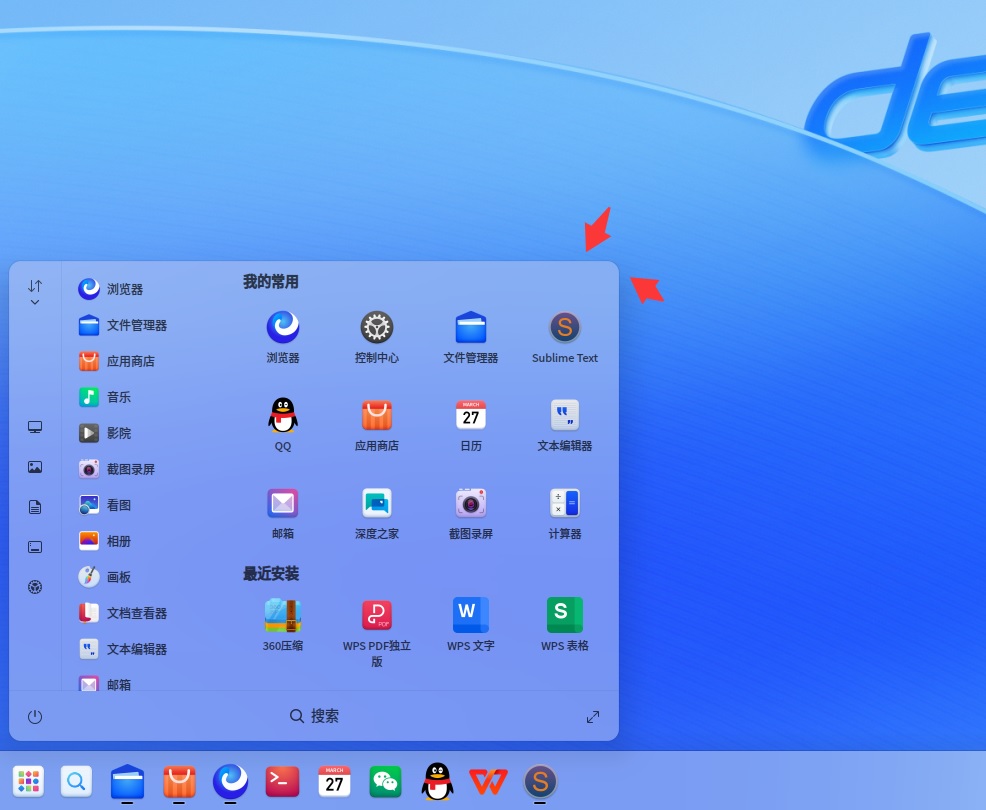Image resolution: width=986 pixels, height=810 pixels.
Task: Open the 计算器 calculator app
Action: (564, 513)
